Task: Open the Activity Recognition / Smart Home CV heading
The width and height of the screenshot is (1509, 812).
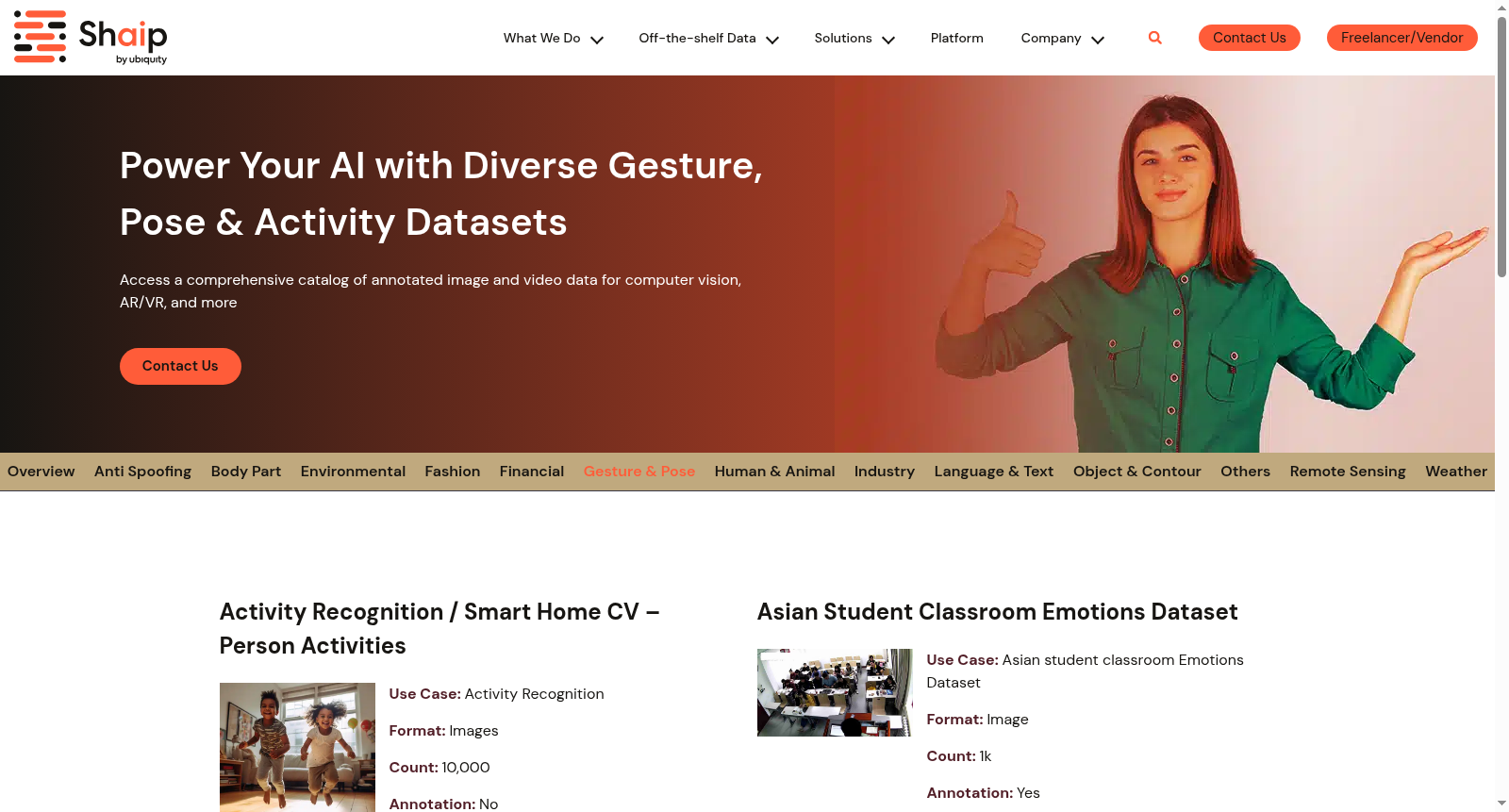Action: [439, 629]
